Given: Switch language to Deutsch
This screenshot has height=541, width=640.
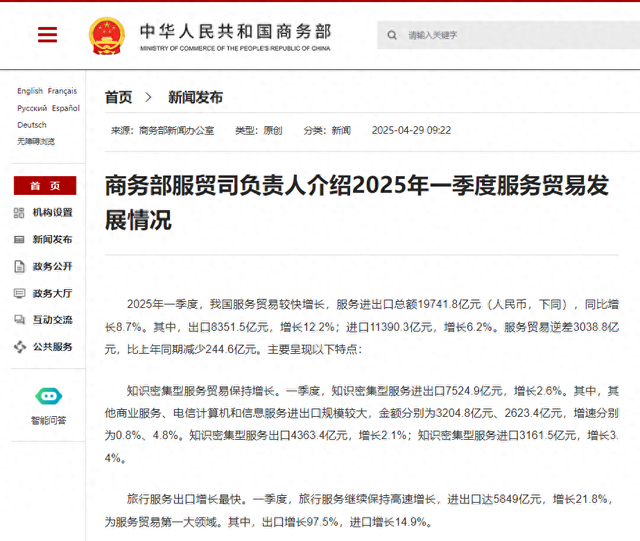Looking at the screenshot, I should [31, 125].
